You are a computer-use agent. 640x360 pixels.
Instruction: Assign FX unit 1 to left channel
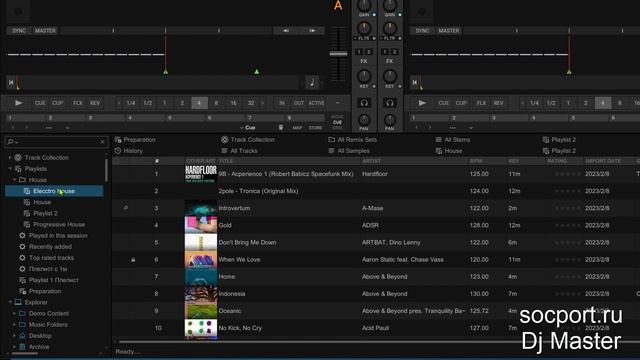click(x=359, y=52)
